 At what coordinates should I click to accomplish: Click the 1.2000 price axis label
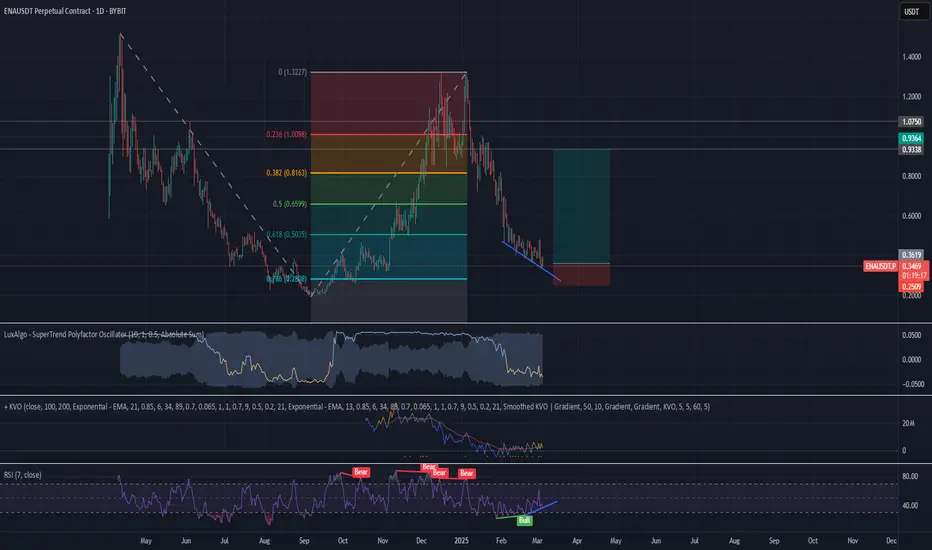[x=912, y=97]
